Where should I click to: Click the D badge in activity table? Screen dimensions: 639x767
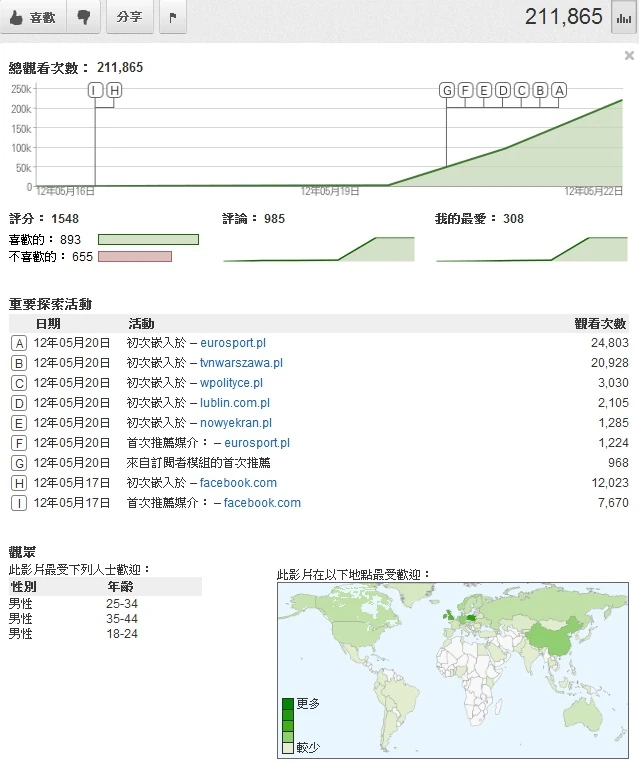(19, 404)
